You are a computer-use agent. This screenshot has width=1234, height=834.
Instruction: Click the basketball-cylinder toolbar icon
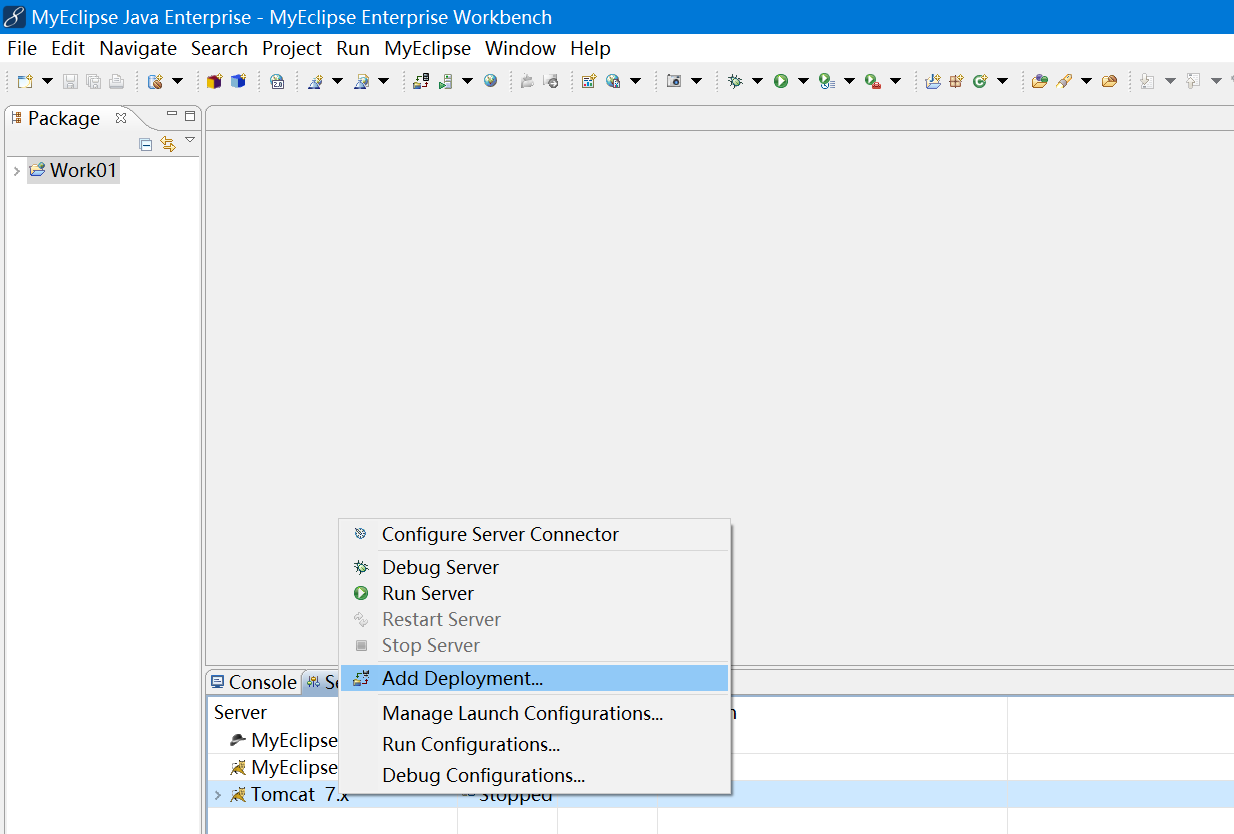[155, 81]
